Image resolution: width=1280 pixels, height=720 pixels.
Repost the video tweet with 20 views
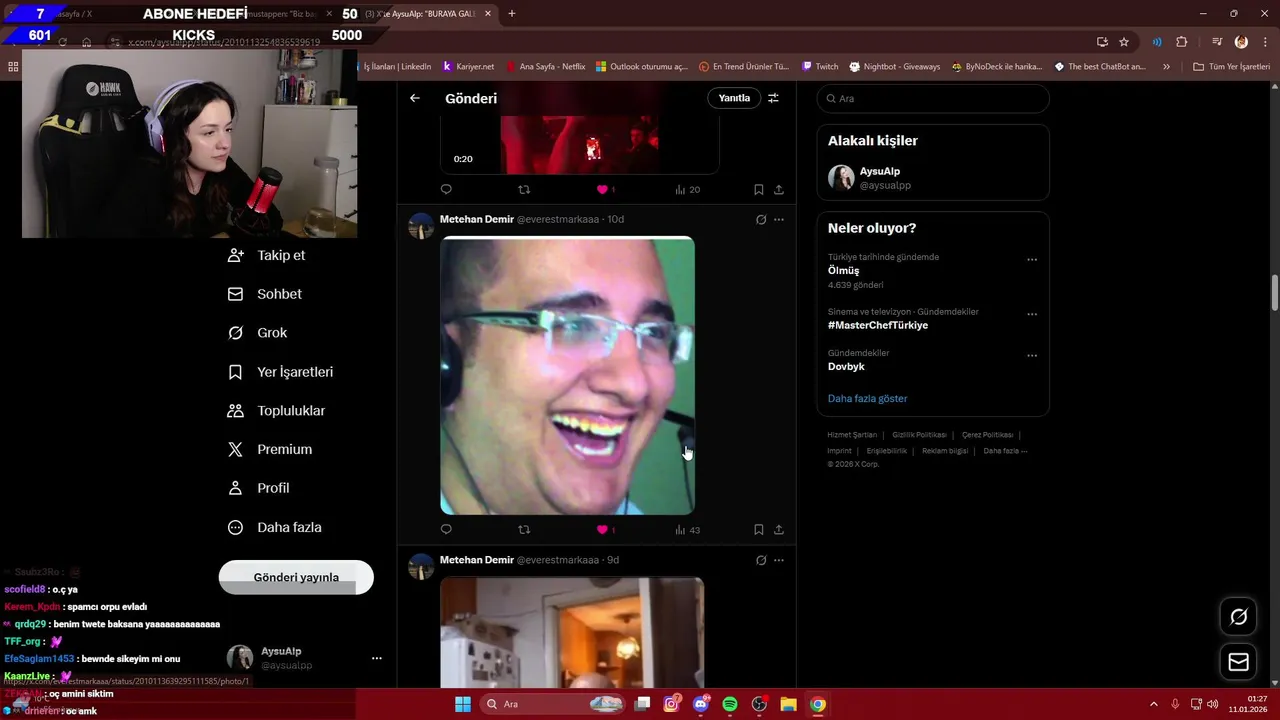pos(524,189)
